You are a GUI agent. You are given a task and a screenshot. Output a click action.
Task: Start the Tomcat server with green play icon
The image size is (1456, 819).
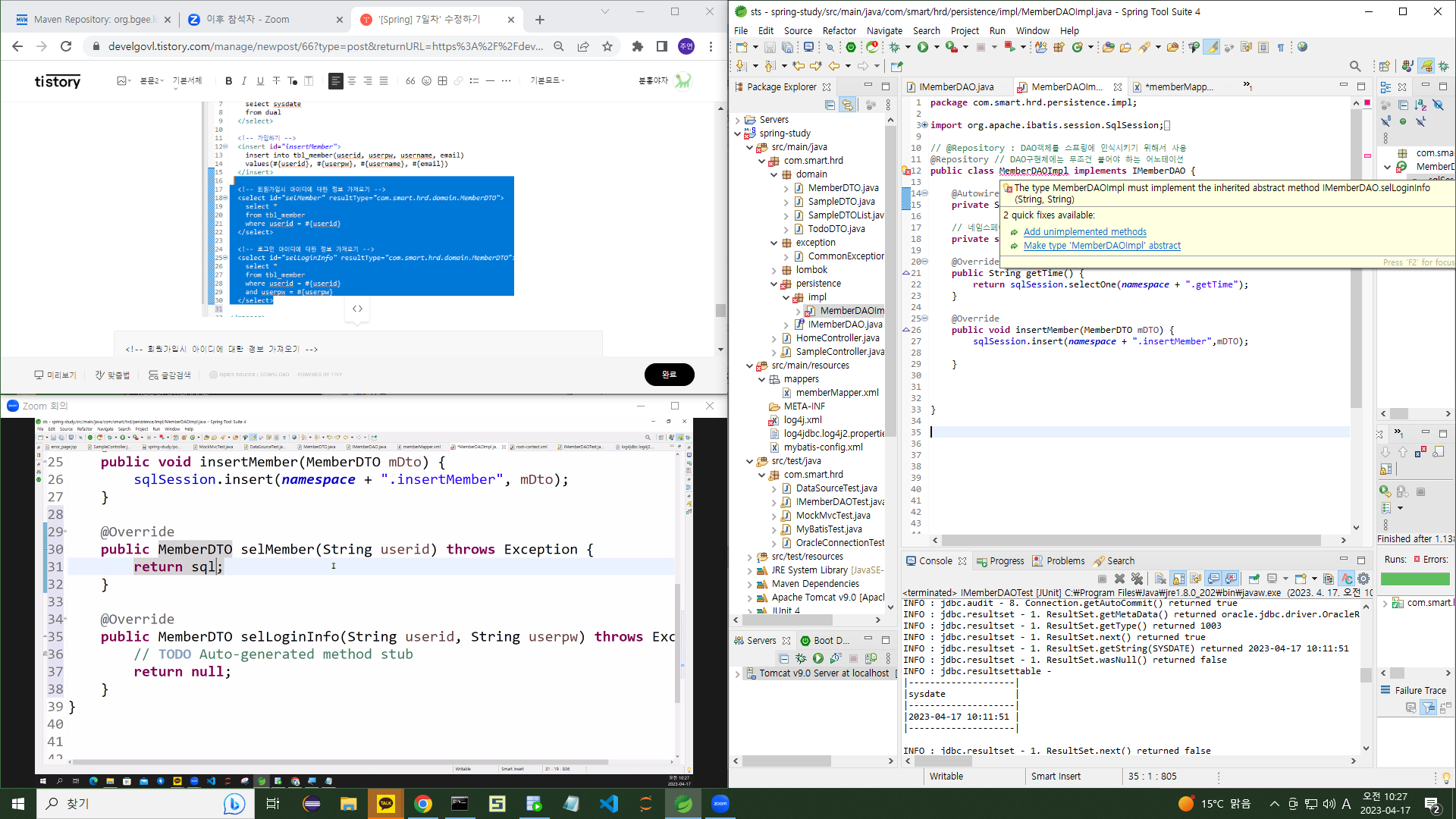[818, 658]
